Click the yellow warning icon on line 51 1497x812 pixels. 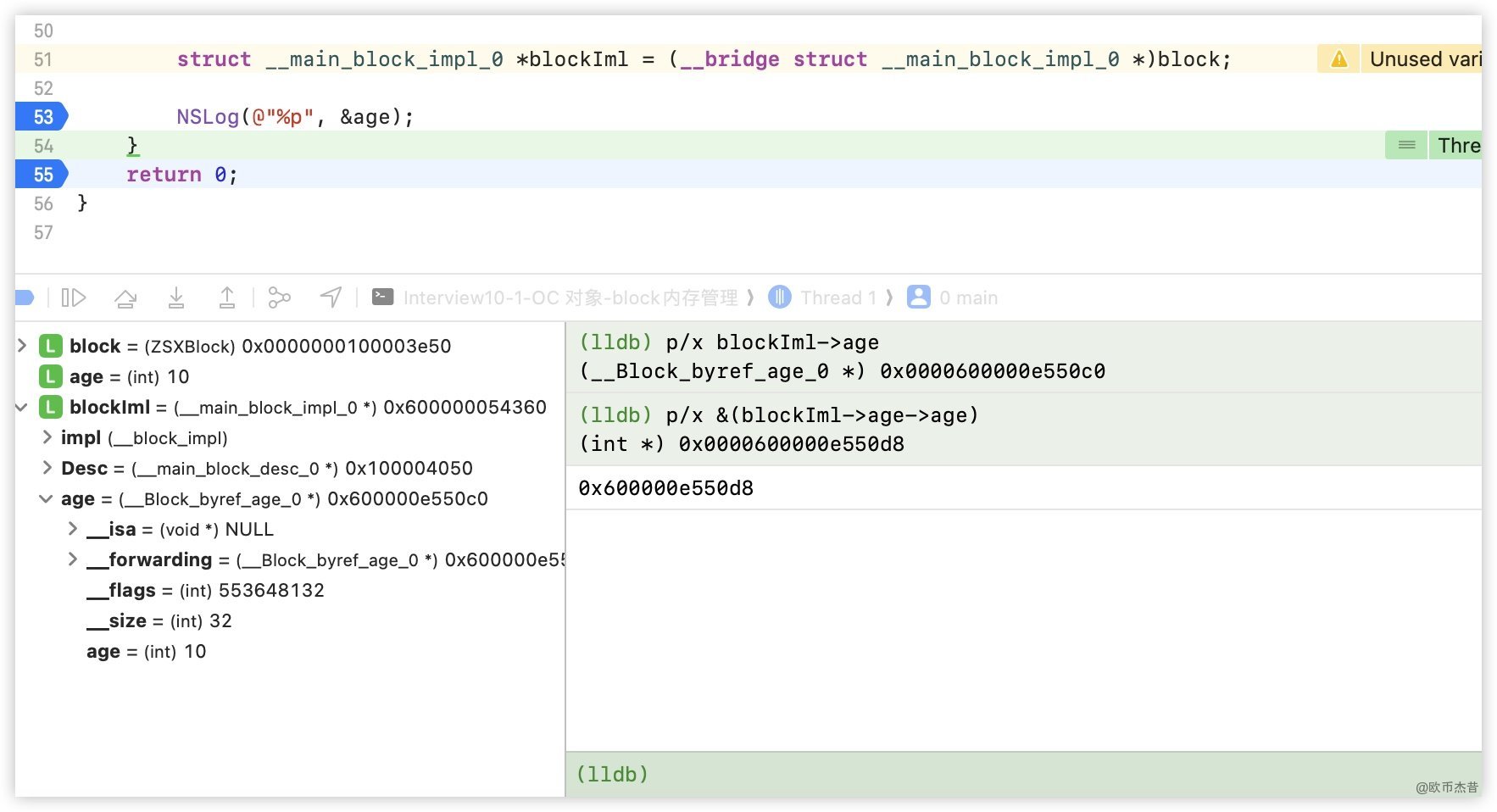[x=1338, y=59]
